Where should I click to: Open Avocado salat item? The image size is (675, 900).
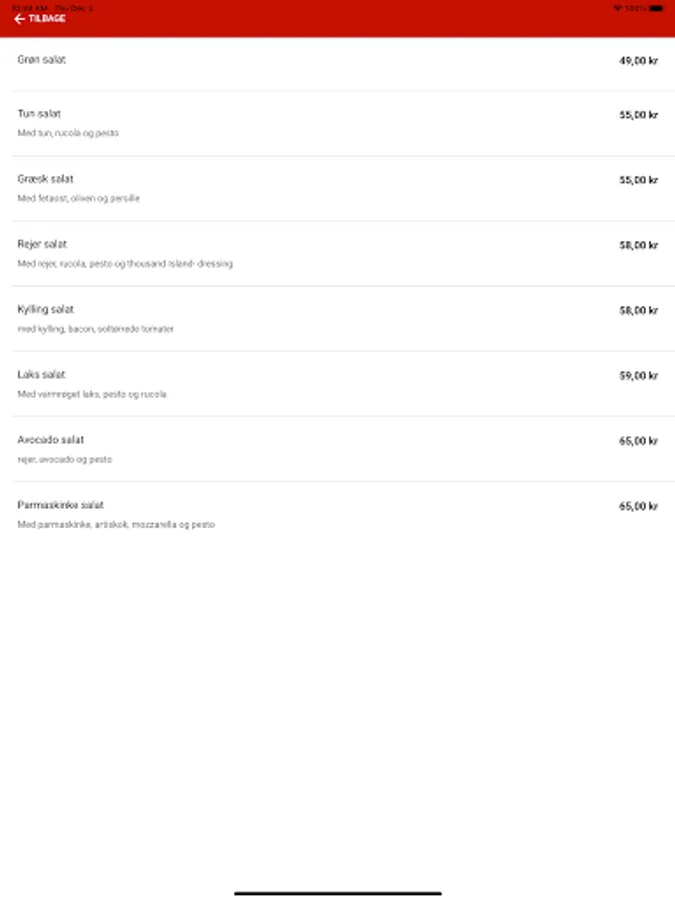pyautogui.click(x=51, y=440)
